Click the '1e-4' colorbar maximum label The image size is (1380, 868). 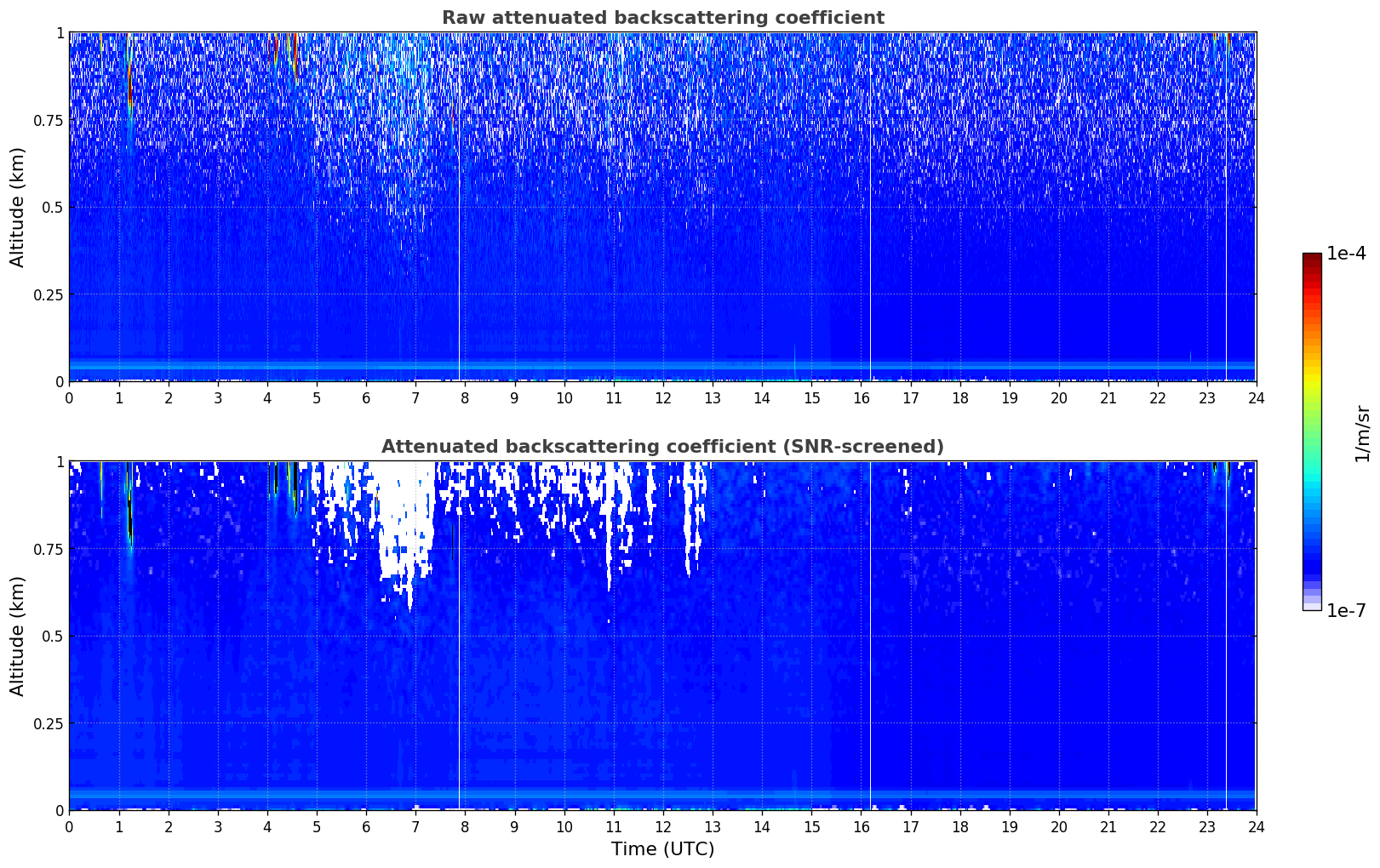[1346, 254]
